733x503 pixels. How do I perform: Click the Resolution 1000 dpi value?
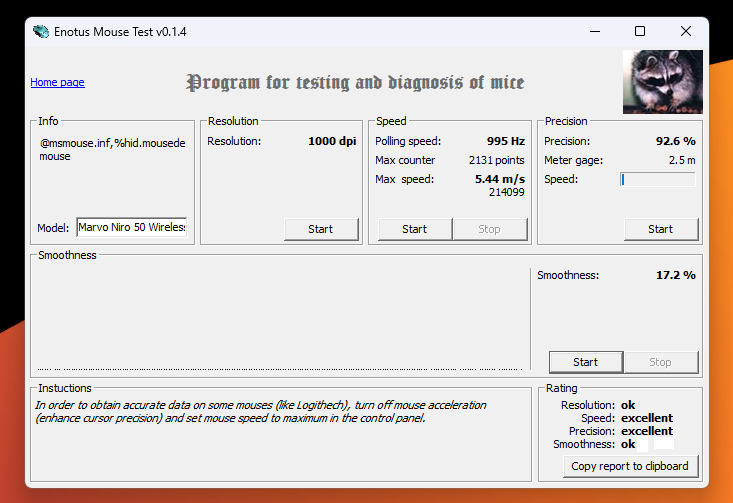coord(332,141)
